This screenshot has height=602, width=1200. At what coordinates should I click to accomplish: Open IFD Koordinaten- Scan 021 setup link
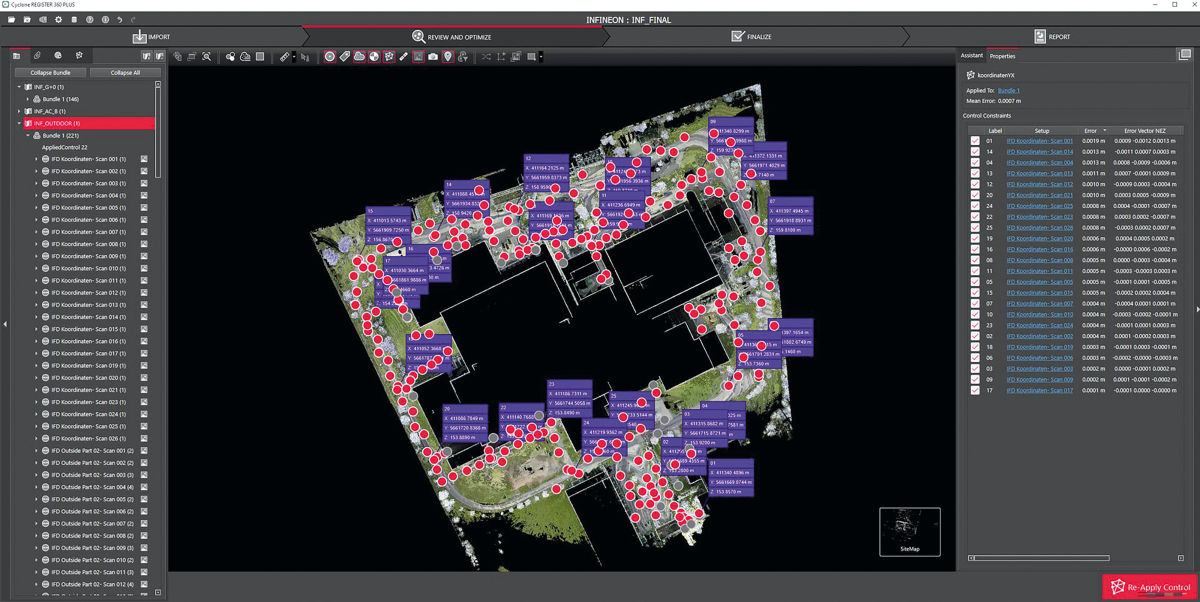pyautogui.click(x=1040, y=195)
